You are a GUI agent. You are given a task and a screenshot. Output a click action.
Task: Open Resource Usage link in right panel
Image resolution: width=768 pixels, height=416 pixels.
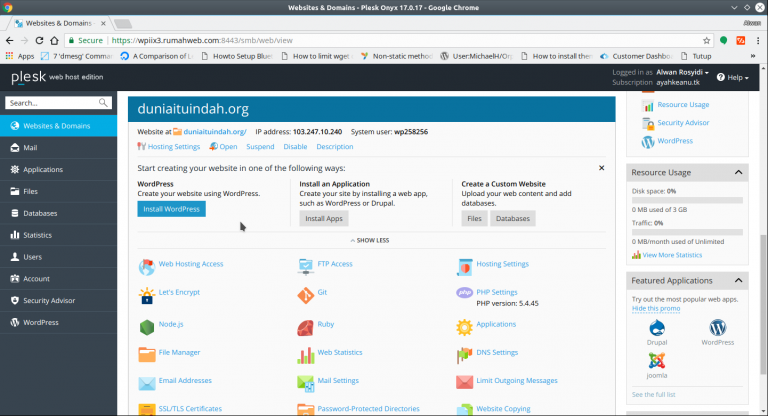click(x=683, y=104)
